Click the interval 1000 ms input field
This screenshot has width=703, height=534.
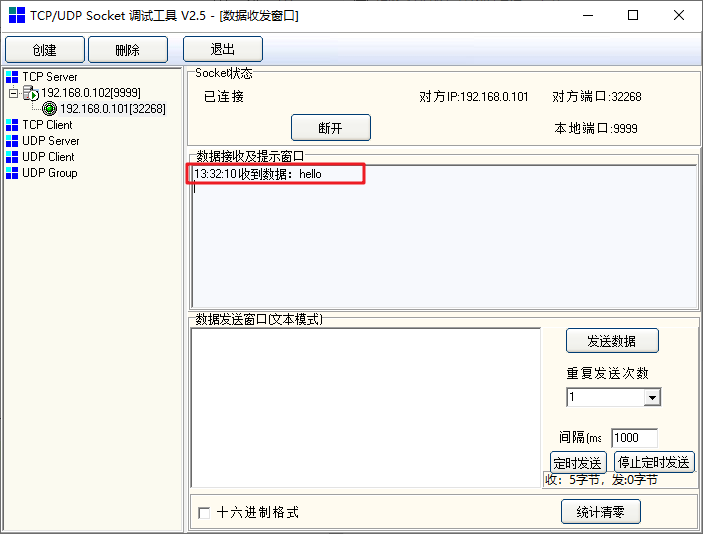634,438
